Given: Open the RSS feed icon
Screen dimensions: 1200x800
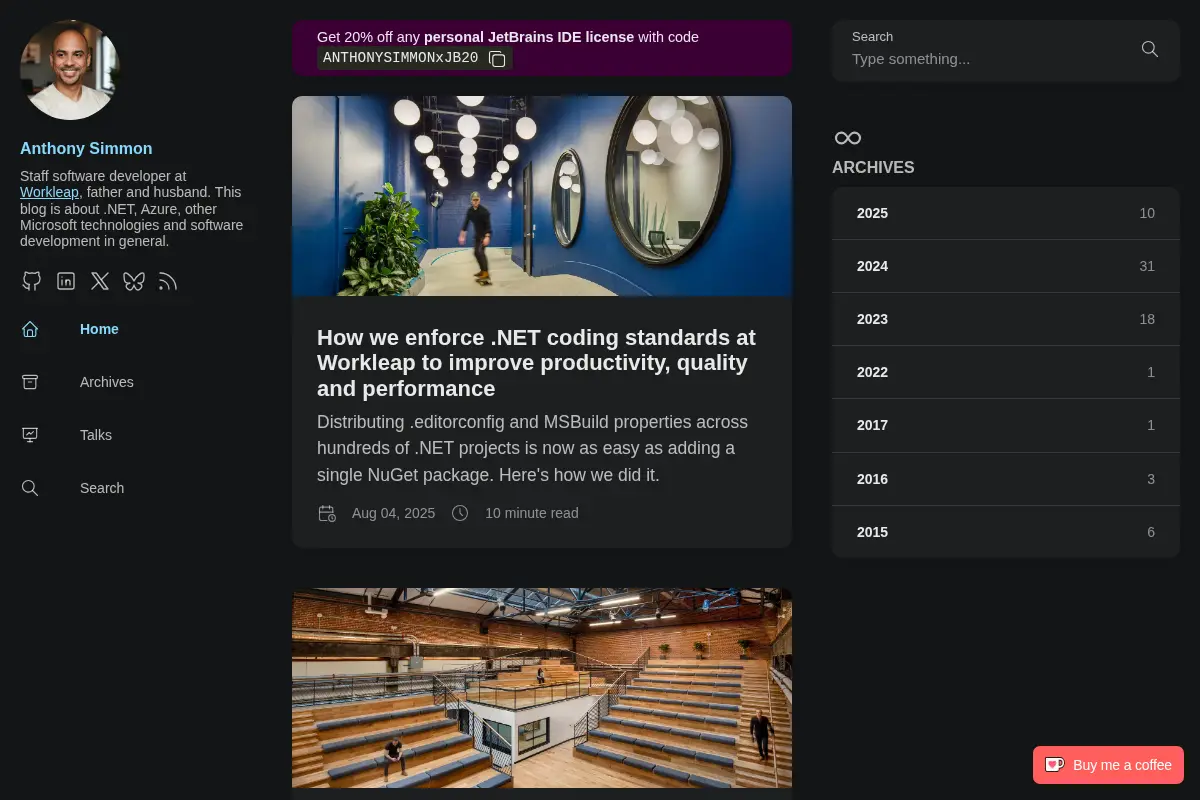Looking at the screenshot, I should 168,281.
